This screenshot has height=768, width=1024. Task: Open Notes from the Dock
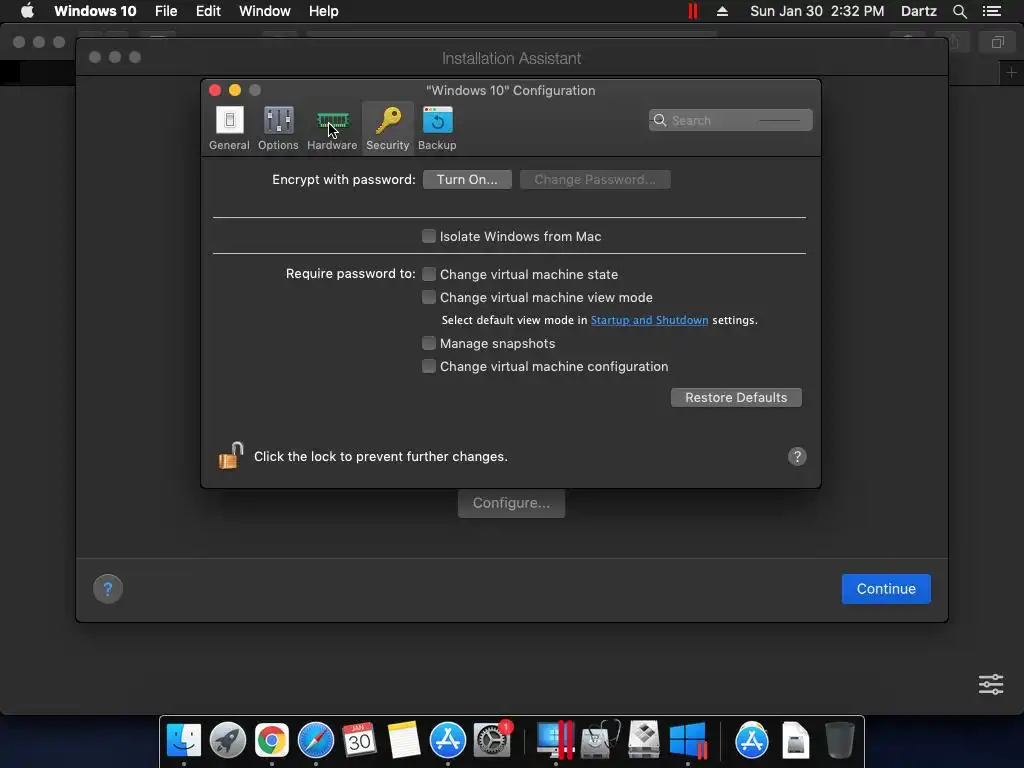point(403,740)
